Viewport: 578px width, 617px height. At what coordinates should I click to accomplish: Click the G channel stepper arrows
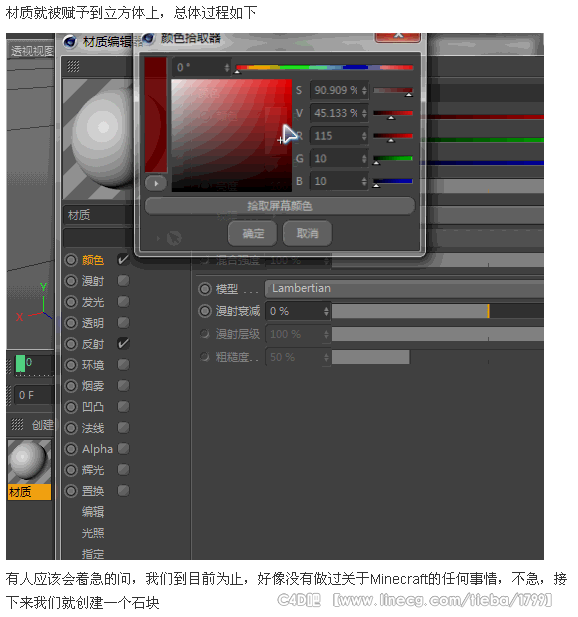click(x=364, y=159)
